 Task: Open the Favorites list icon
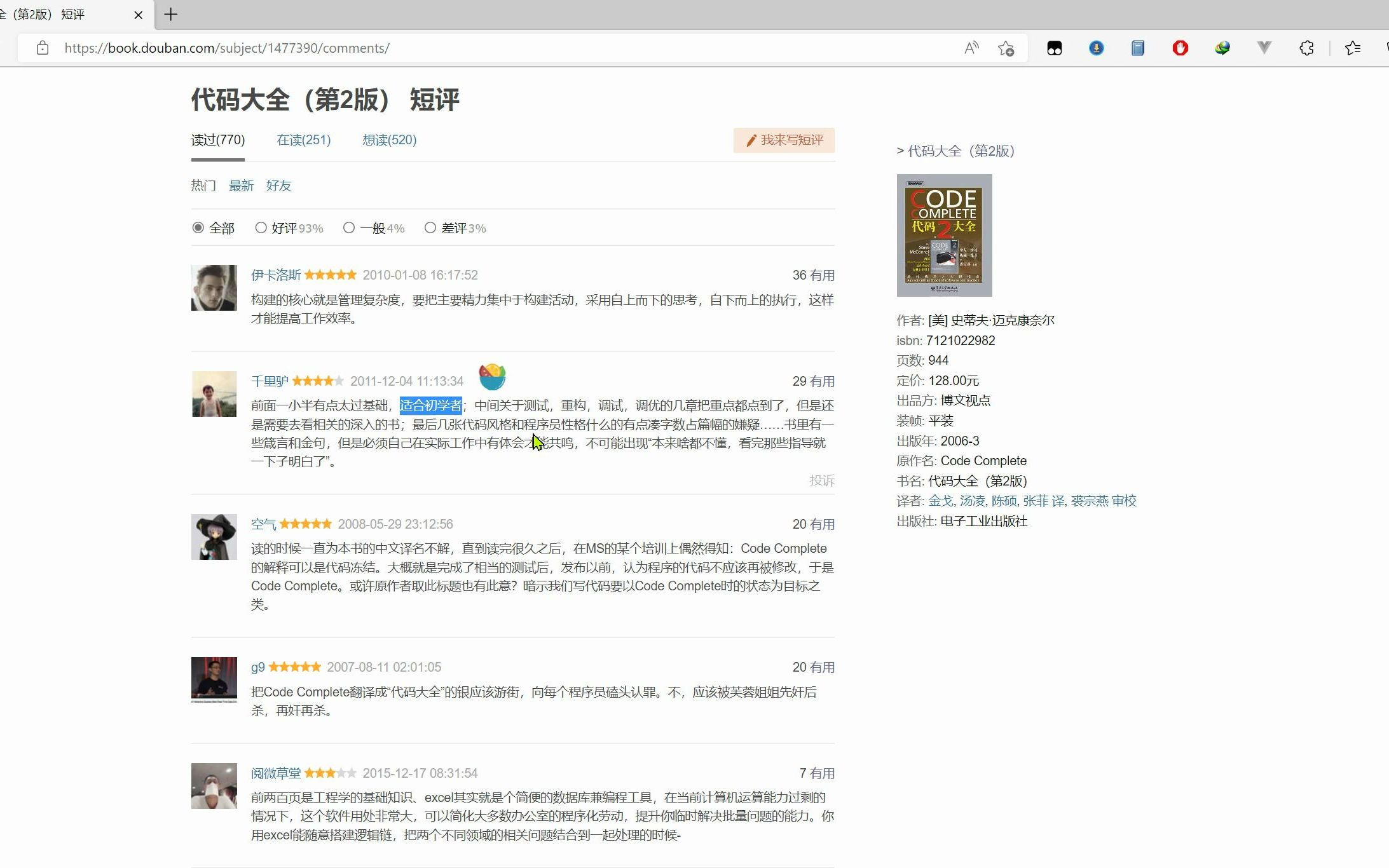click(1353, 48)
